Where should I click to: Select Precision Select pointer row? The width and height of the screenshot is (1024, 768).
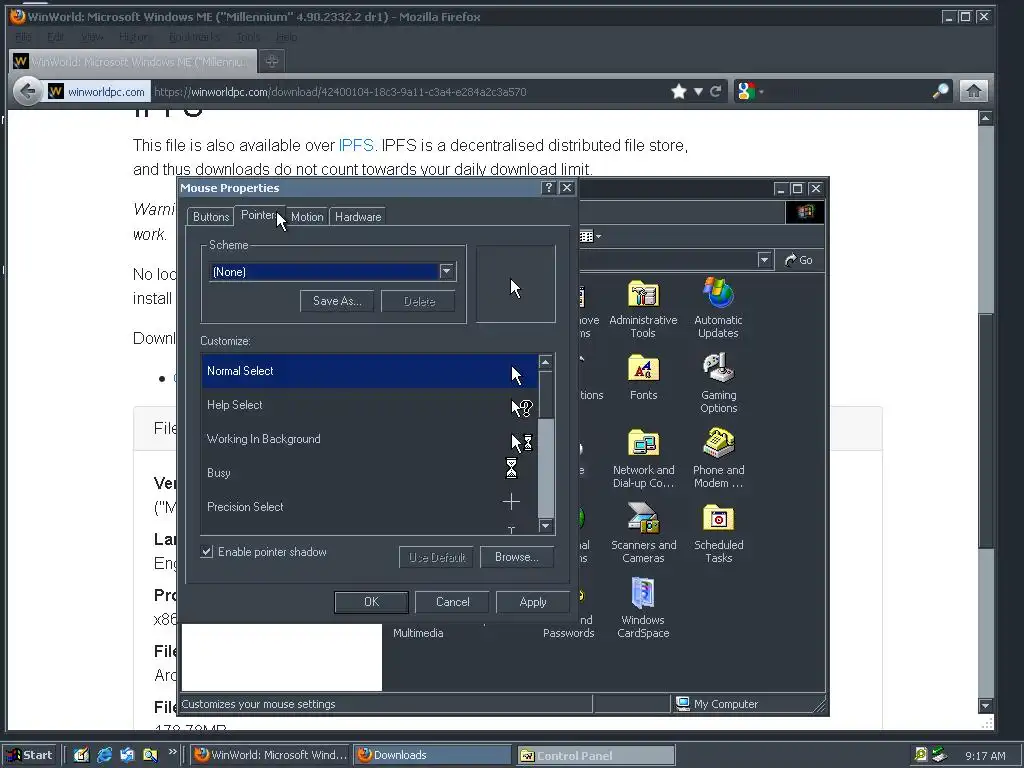point(370,507)
